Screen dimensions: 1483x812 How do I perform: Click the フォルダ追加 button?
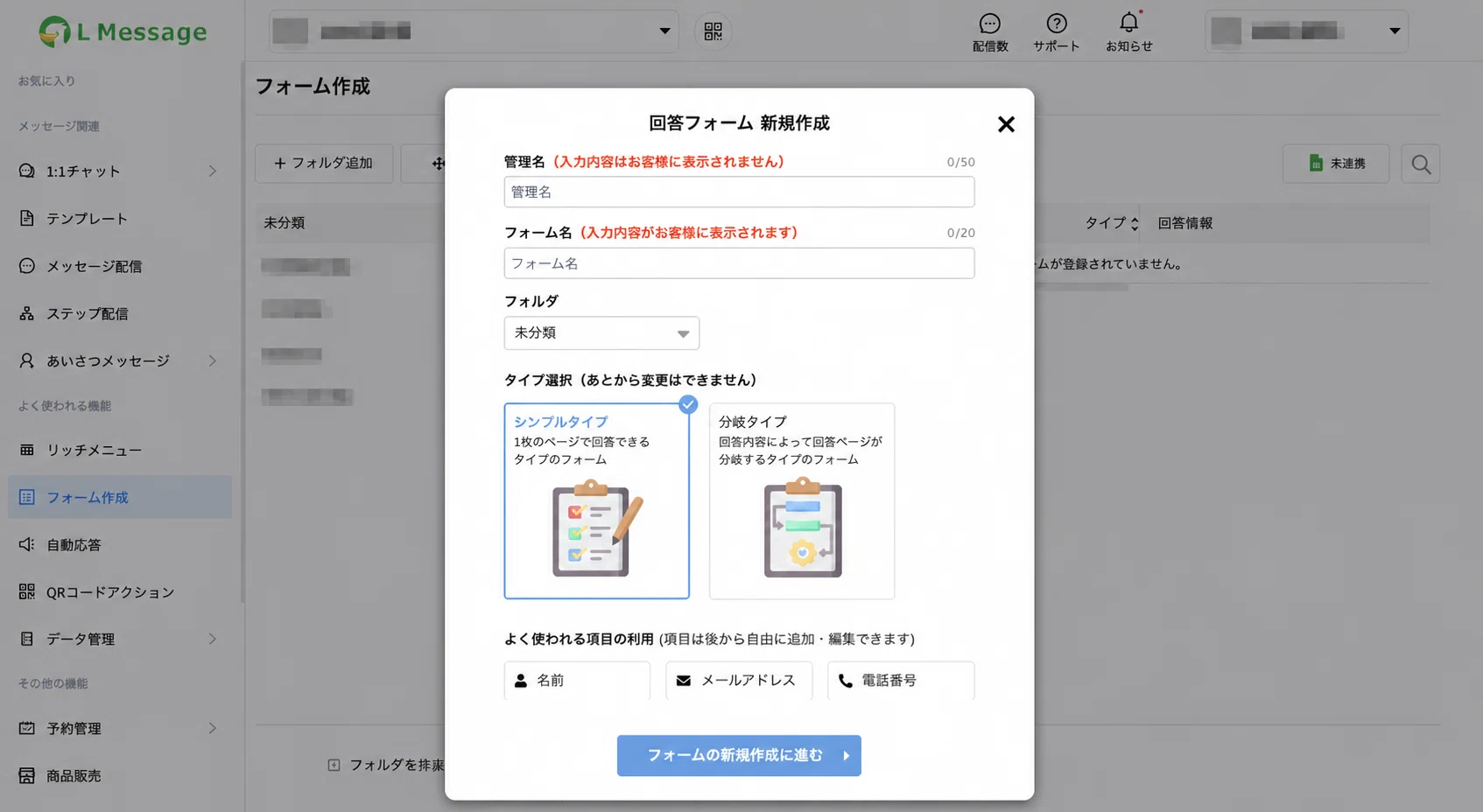click(x=324, y=164)
